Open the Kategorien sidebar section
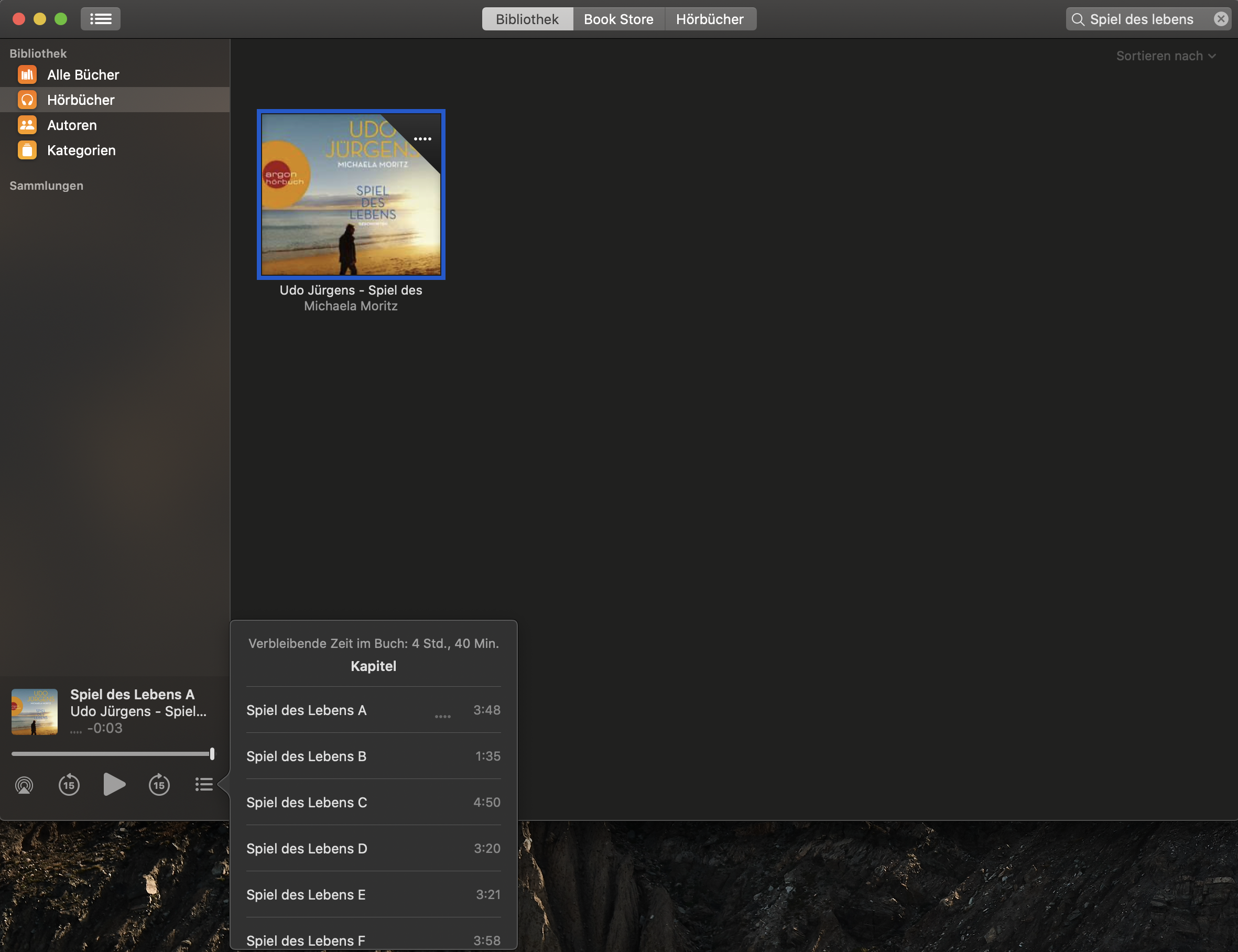The height and width of the screenshot is (952, 1238). [81, 150]
